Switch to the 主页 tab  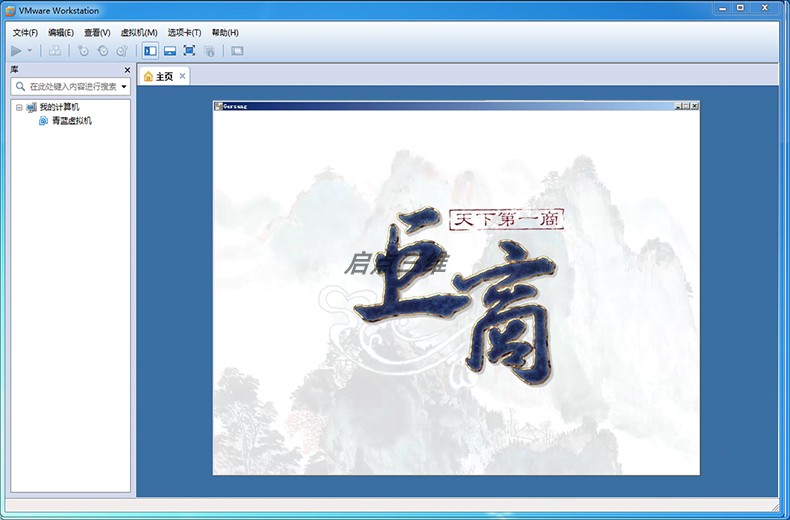pyautogui.click(x=164, y=77)
